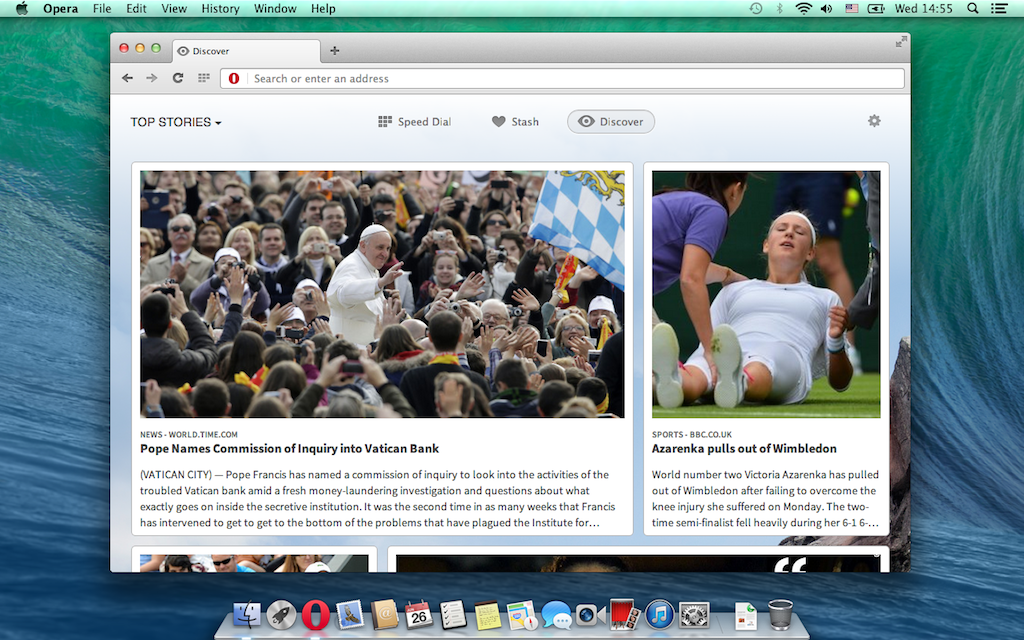Focus the search or address field
Viewport: 1024px width, 640px height.
pos(570,78)
